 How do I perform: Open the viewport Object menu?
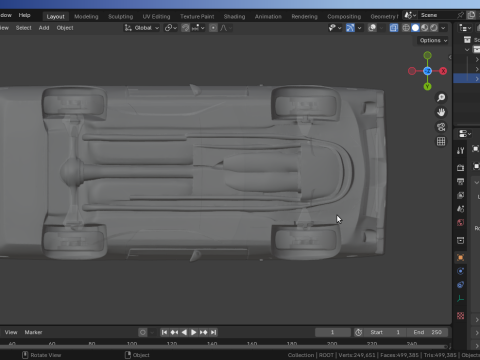65,28
